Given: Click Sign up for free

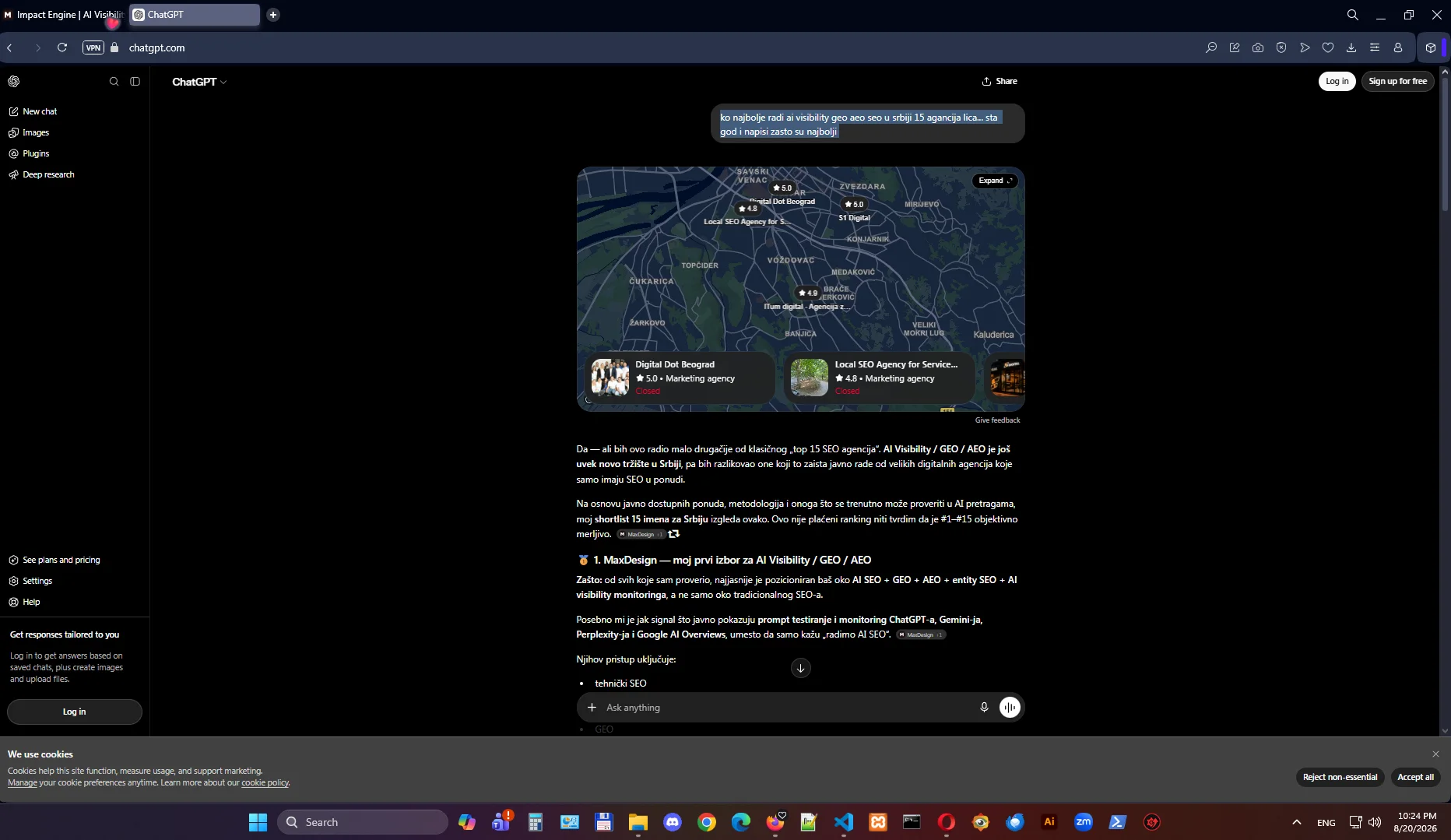Looking at the screenshot, I should pos(1398,81).
